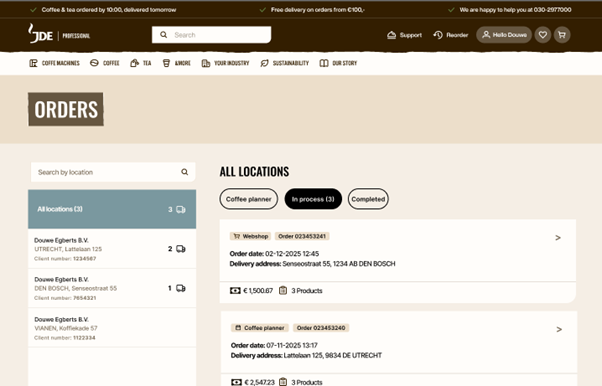Open the shopping cart icon

562,35
